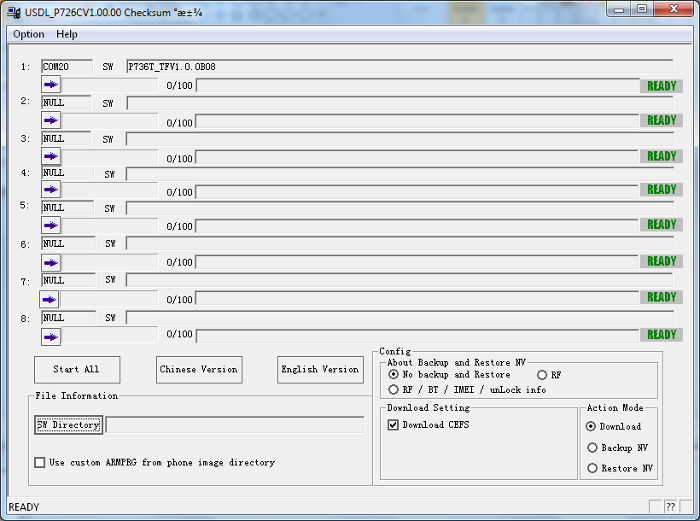Toggle the Download CEFS checkbox
Screen dimensions: 700x521
pos(393,425)
